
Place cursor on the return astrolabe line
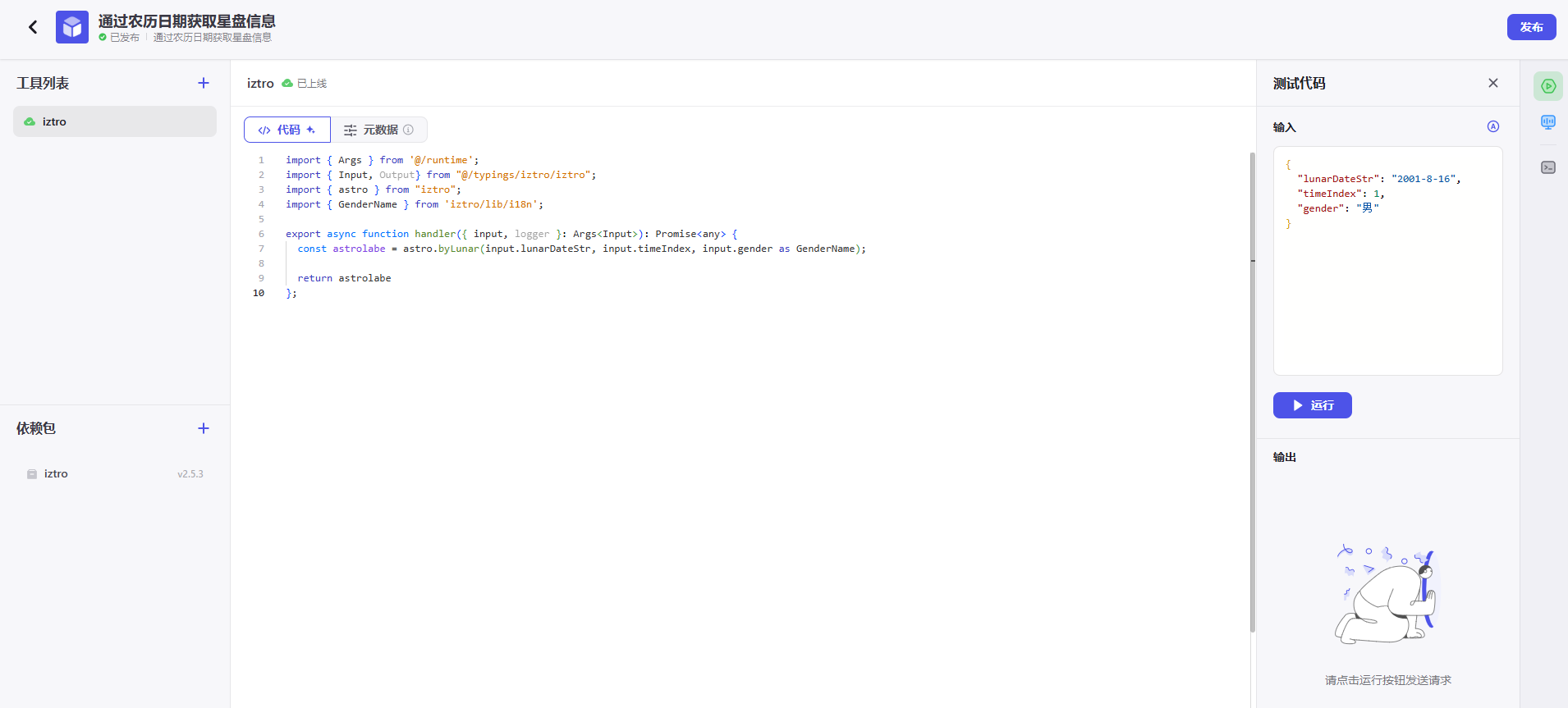tap(344, 278)
